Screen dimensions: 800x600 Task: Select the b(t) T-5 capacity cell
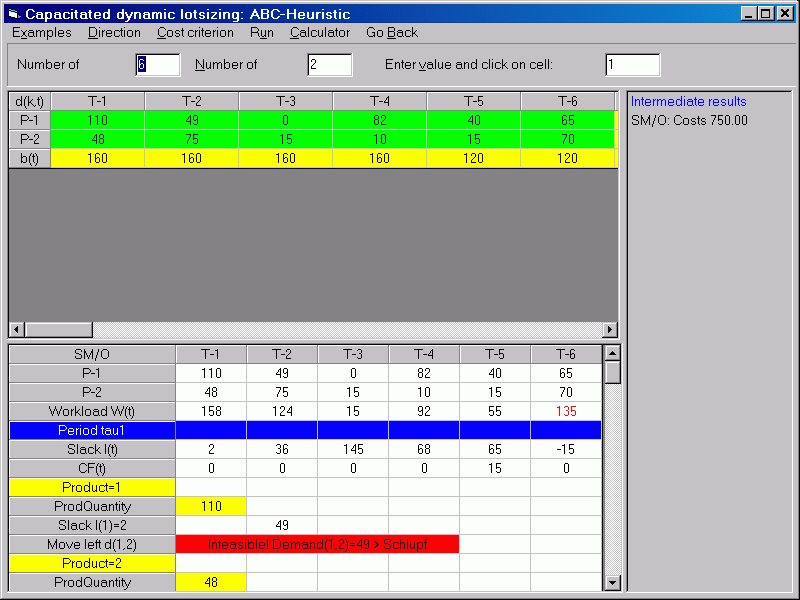pyautogui.click(x=473, y=158)
